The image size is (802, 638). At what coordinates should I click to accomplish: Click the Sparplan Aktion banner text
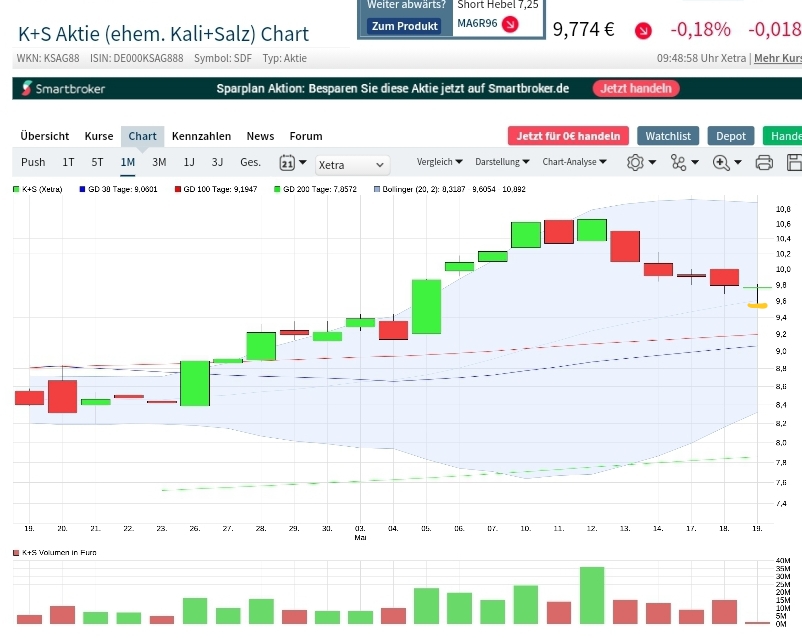coord(392,89)
